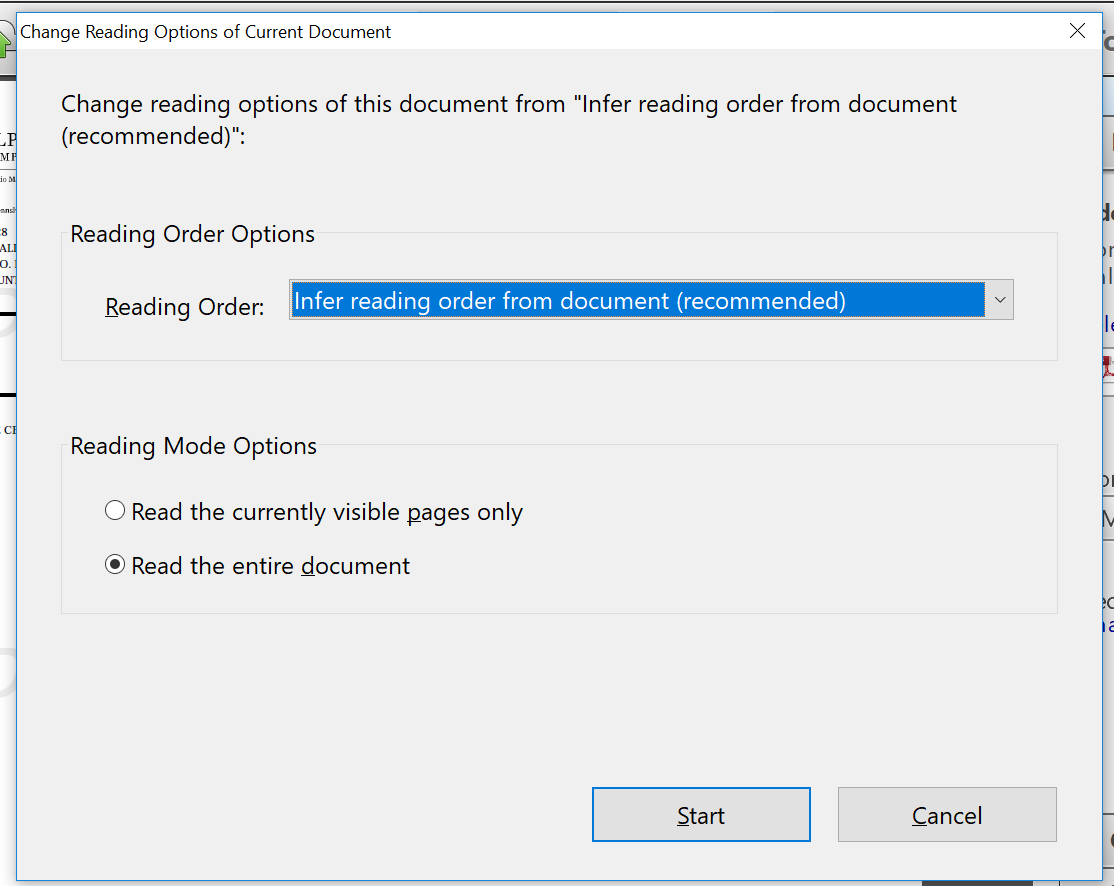The width and height of the screenshot is (1114, 886).
Task: Click the "Reading Order Options" group title
Action: pos(193,234)
